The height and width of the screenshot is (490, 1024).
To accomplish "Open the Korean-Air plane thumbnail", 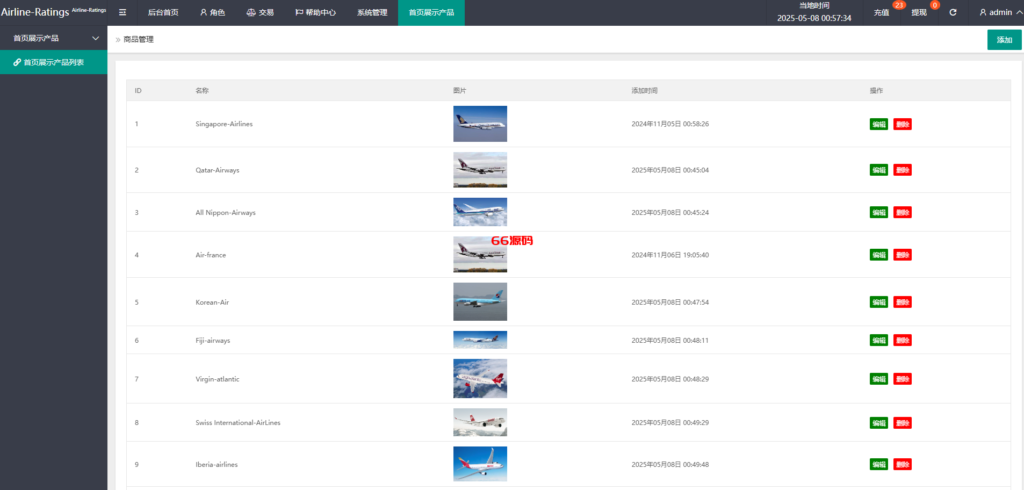I will point(480,302).
